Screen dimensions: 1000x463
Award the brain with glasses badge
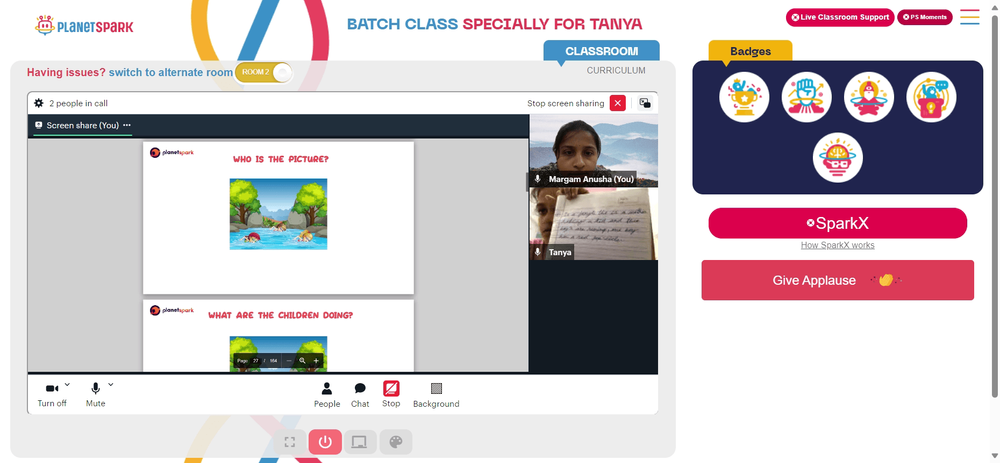[837, 158]
